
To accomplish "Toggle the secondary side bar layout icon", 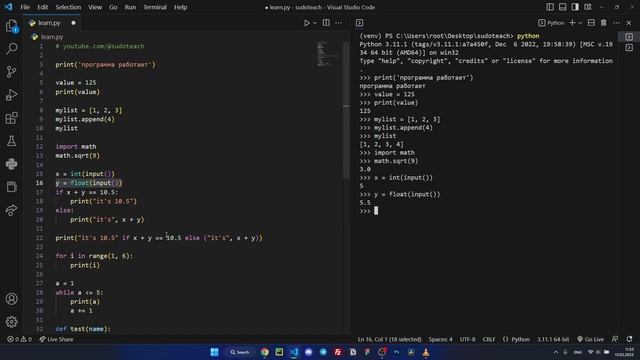I will tap(575, 7).
